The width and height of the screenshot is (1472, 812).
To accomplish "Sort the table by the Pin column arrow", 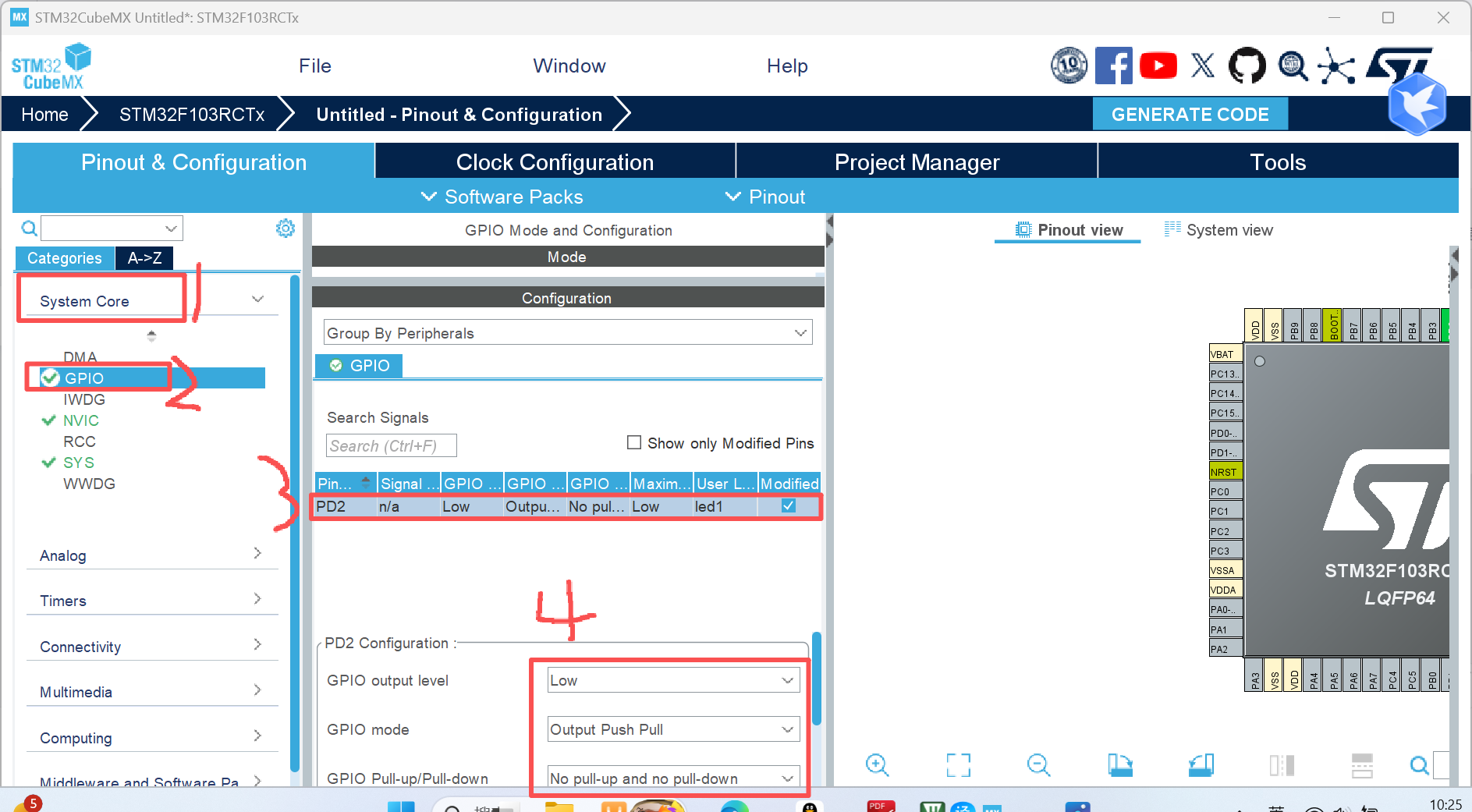I will (x=365, y=483).
